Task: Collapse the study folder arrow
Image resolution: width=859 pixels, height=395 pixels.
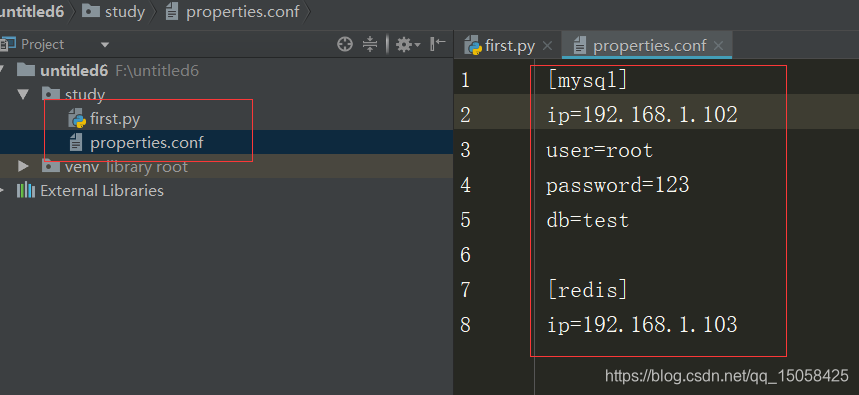Action: pyautogui.click(x=22, y=94)
